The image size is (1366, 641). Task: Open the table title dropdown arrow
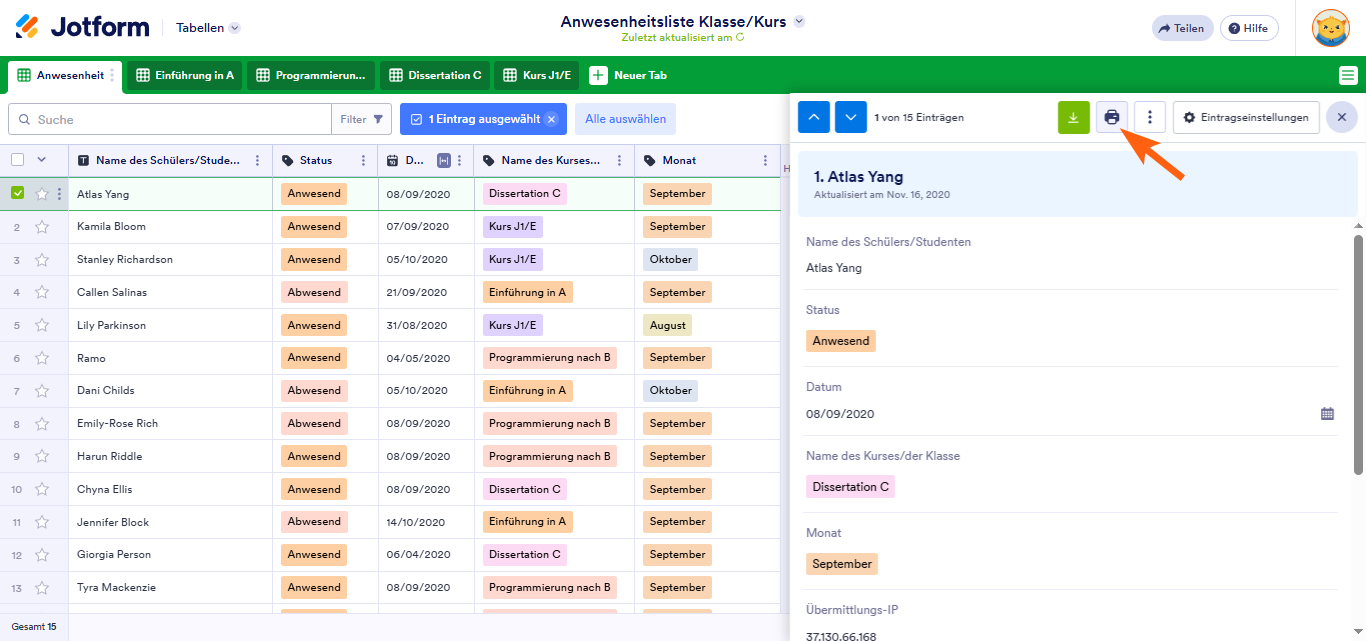tap(799, 22)
